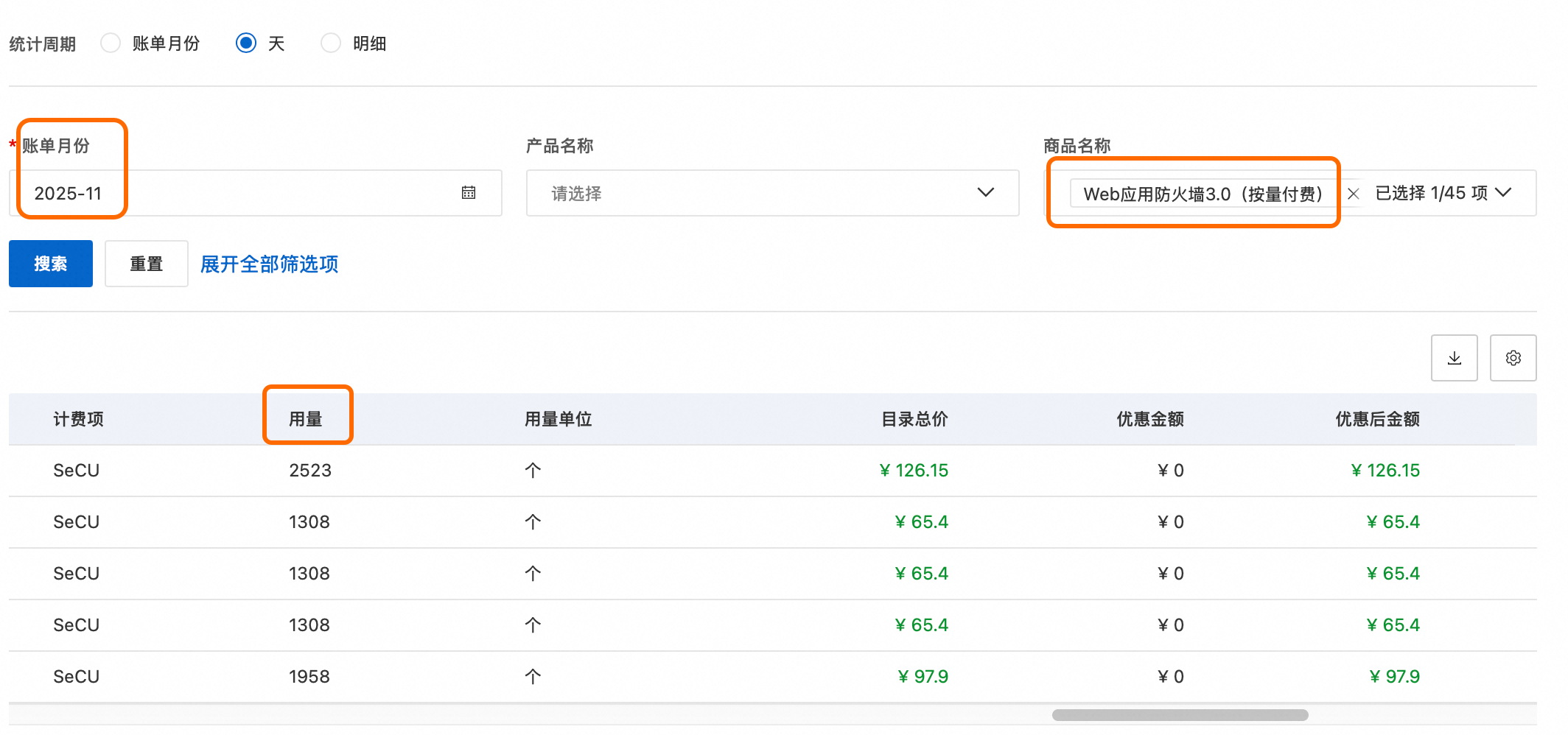Click the 用量 column header
This screenshot has width=1568, height=735.
(x=306, y=419)
